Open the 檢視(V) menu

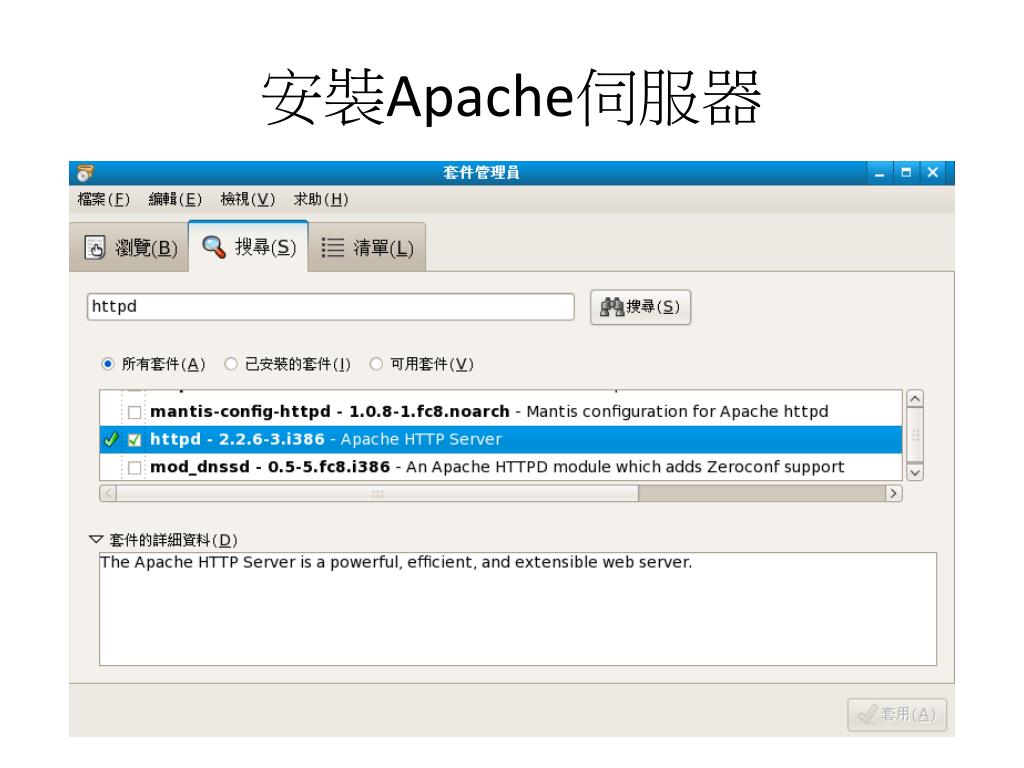[x=248, y=199]
